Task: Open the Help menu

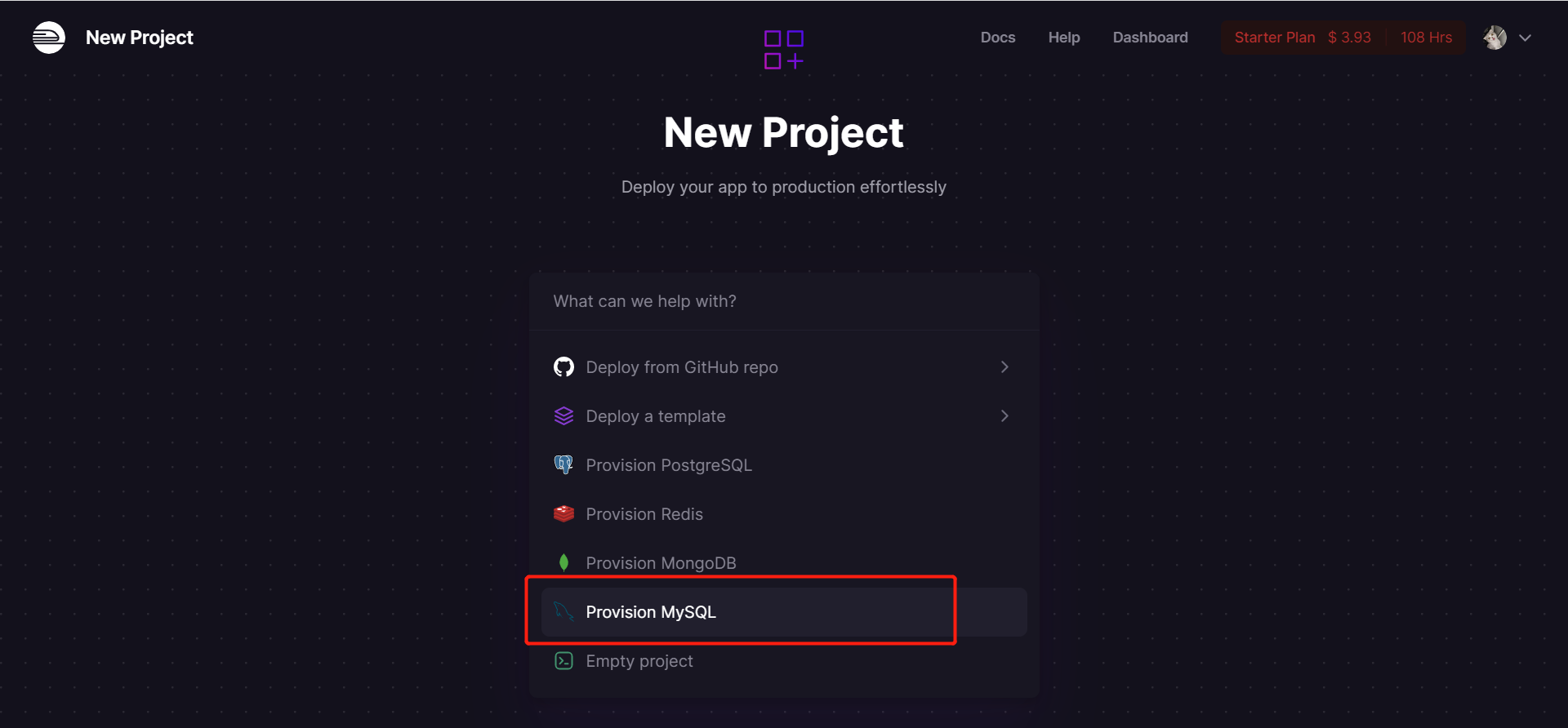Action: point(1063,38)
